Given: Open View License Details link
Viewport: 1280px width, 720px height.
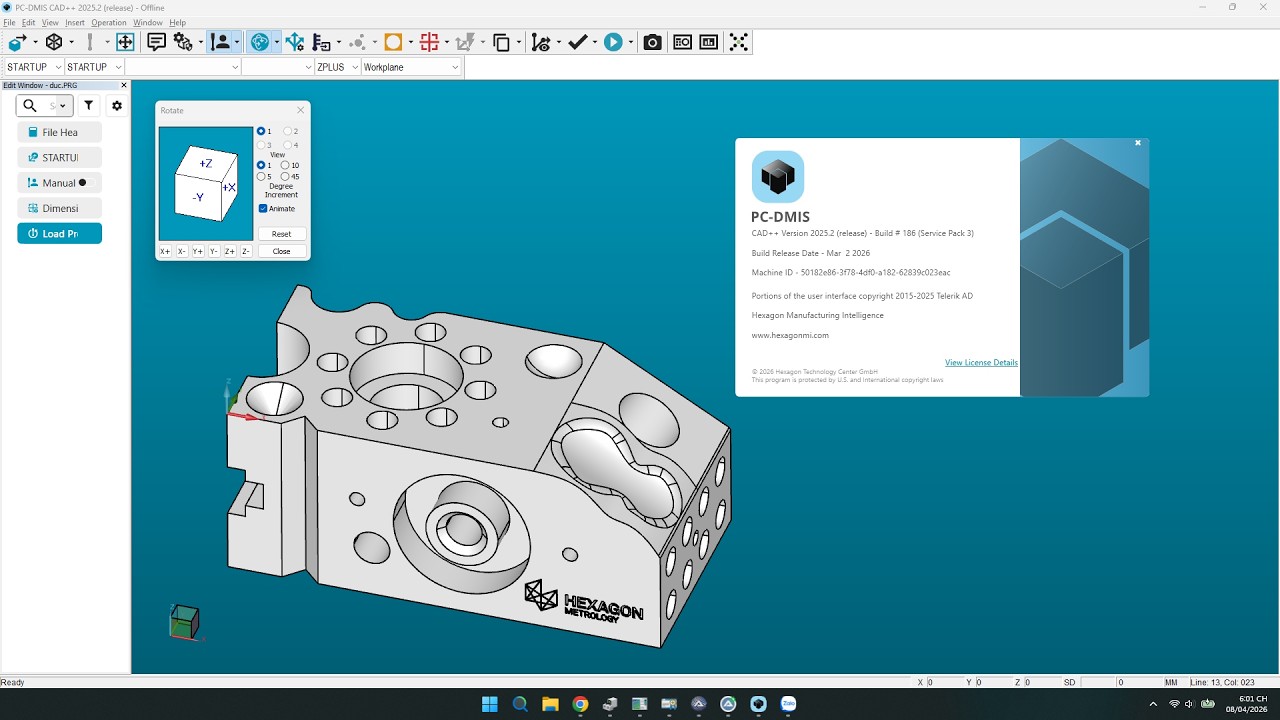Looking at the screenshot, I should point(981,362).
